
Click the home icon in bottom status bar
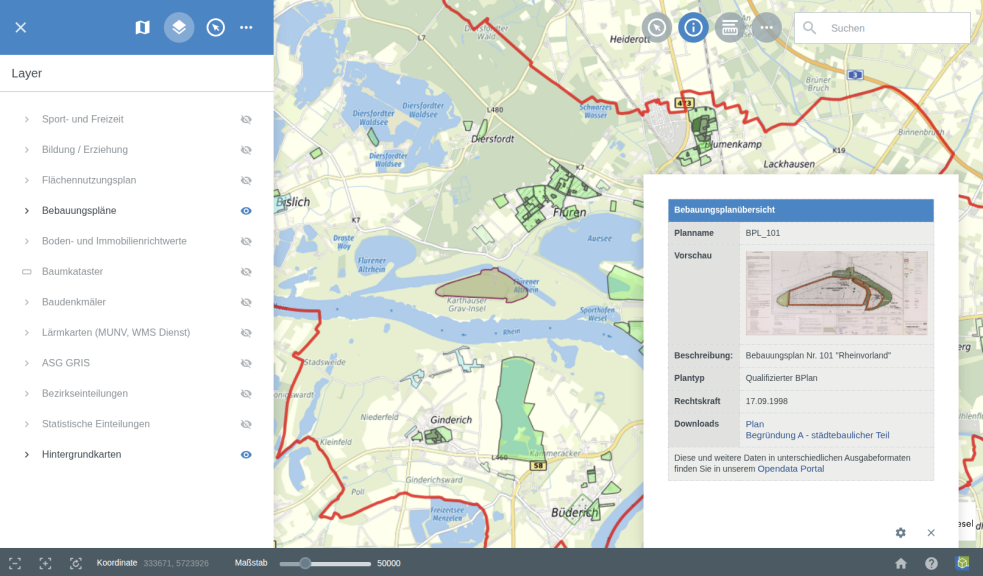(x=900, y=563)
